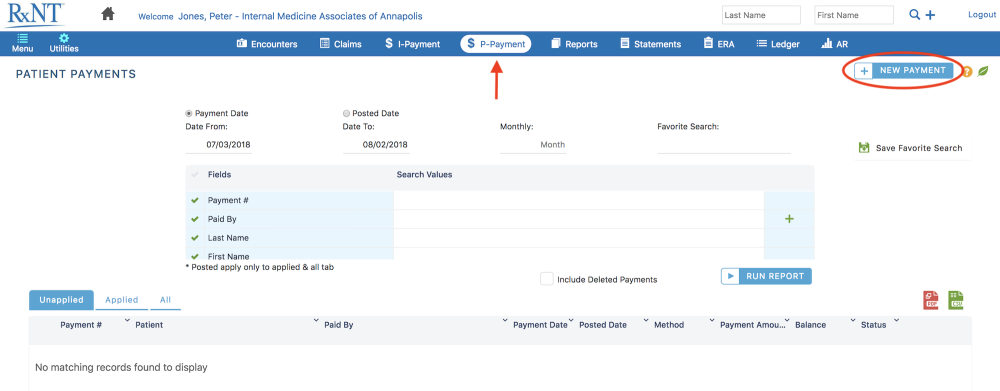Select the Payment Date radio button

pyautogui.click(x=188, y=114)
